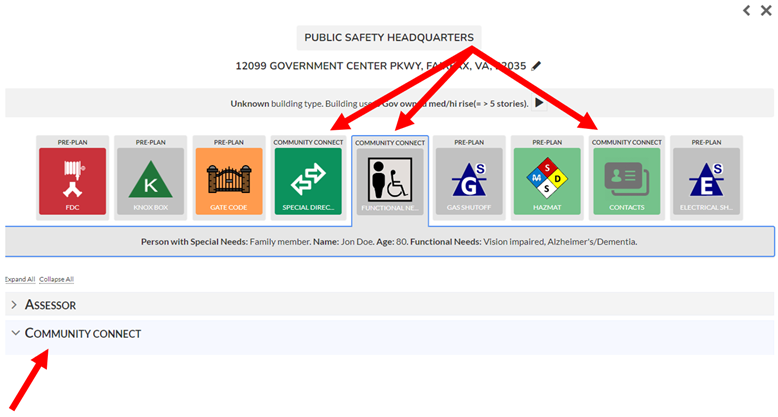Viewport: 778px width, 417px height.
Task: Select the Special Directions community connect tile
Action: coord(307,181)
